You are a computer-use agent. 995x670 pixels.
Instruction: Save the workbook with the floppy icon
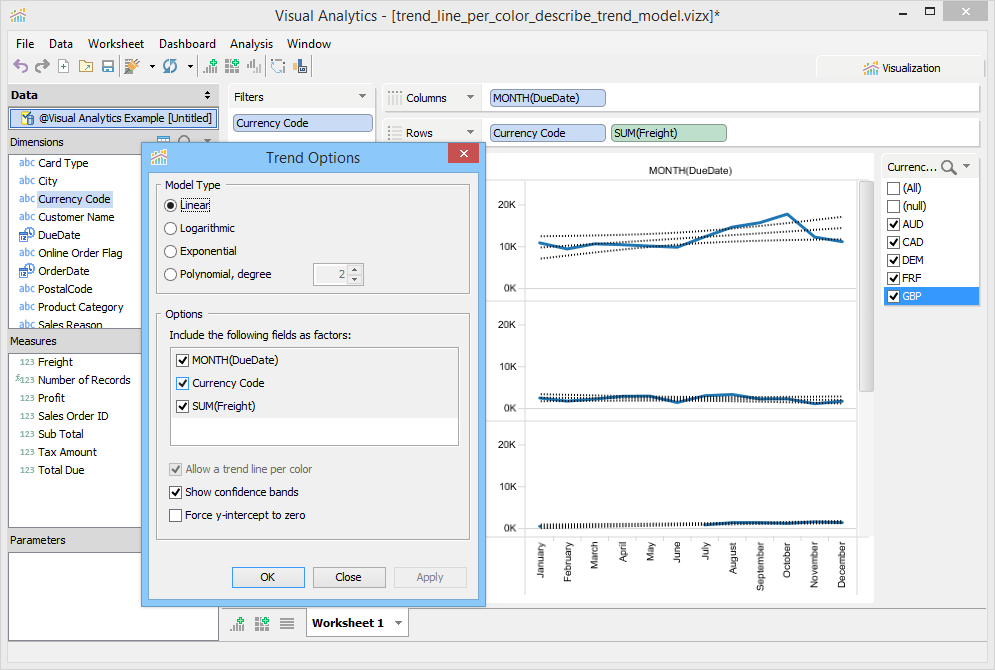point(108,66)
